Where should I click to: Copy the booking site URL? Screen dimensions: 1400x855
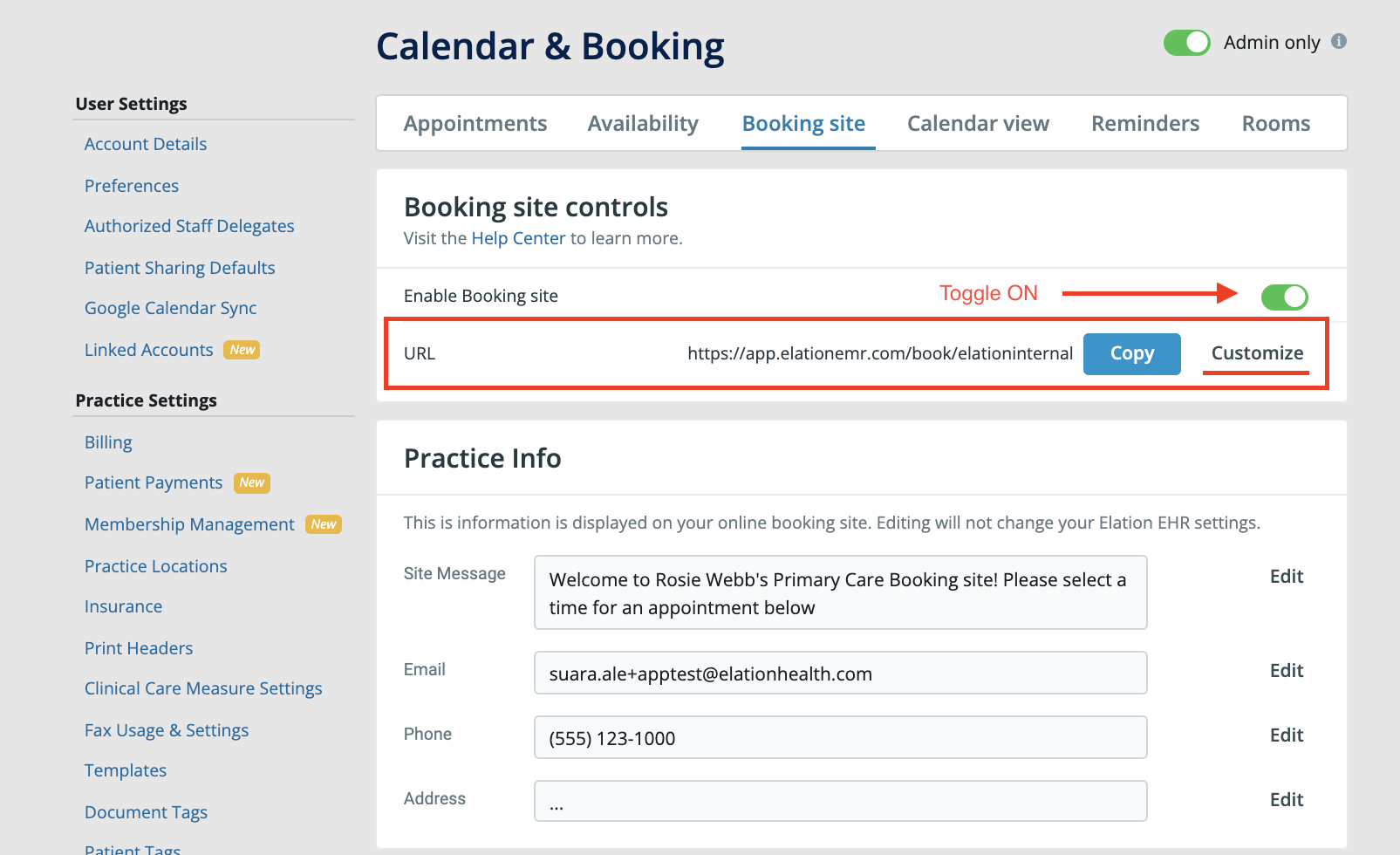1131,353
